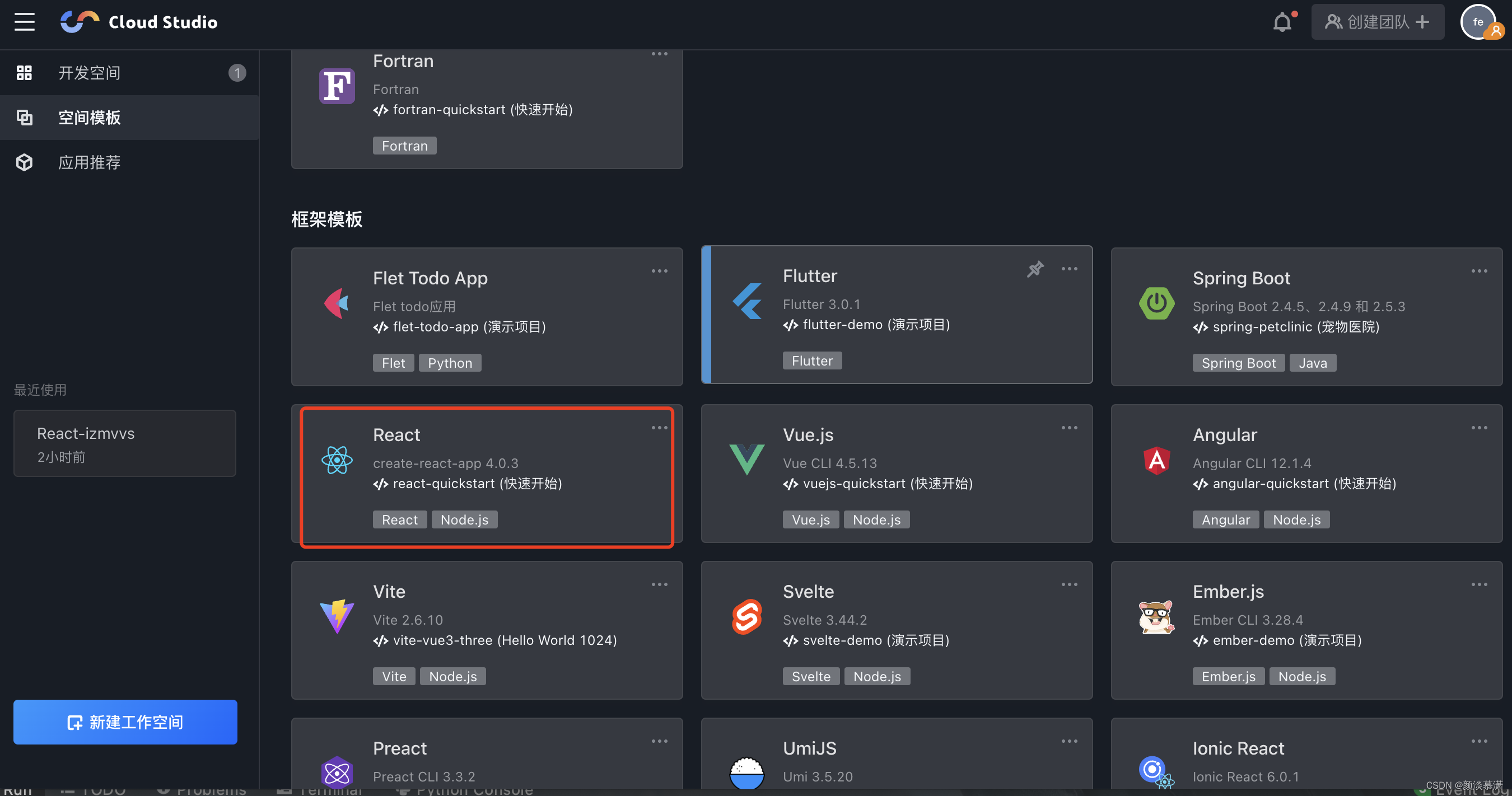Expand the Vue.js card three-dot menu
Viewport: 1512px width, 796px height.
click(1069, 428)
